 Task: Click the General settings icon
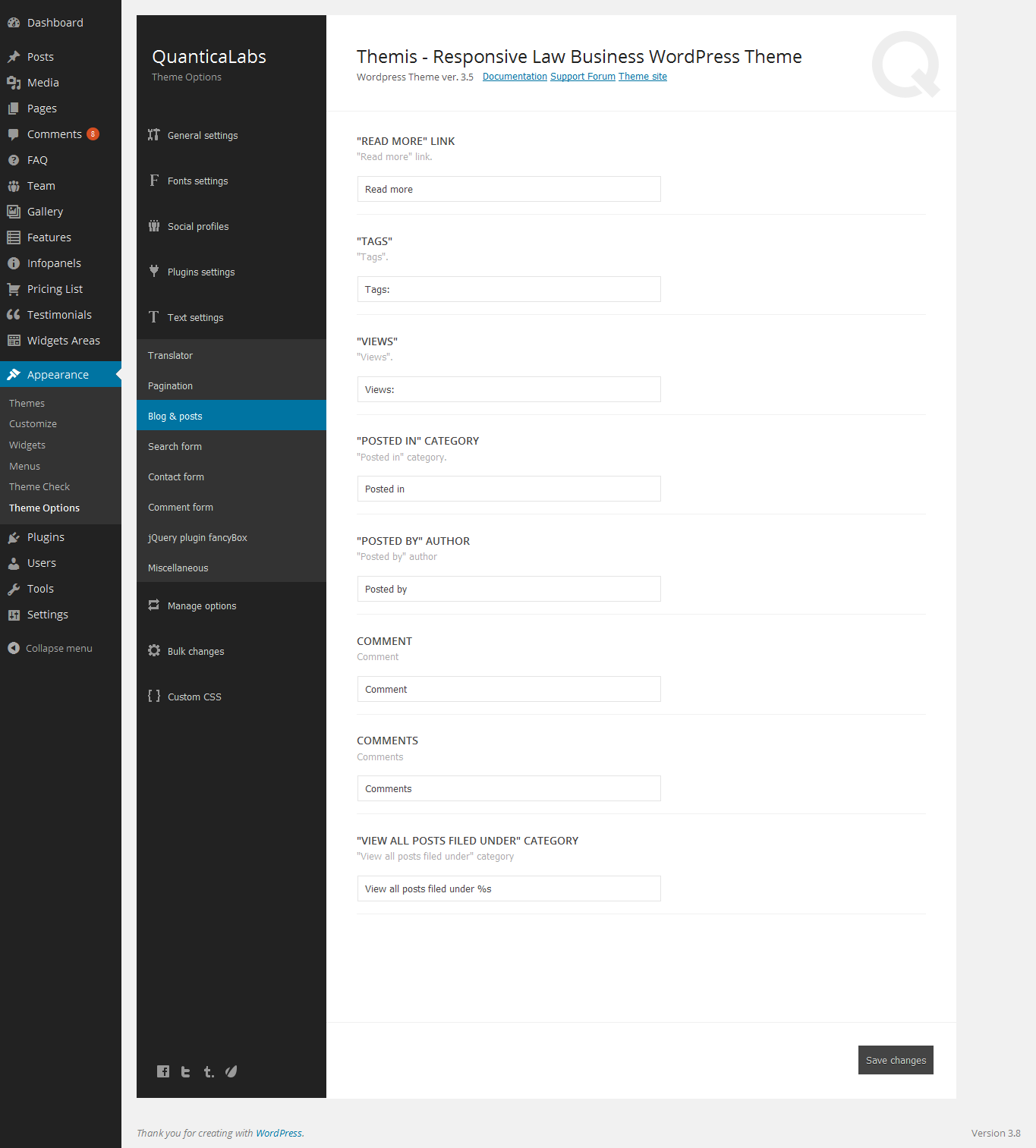click(154, 135)
